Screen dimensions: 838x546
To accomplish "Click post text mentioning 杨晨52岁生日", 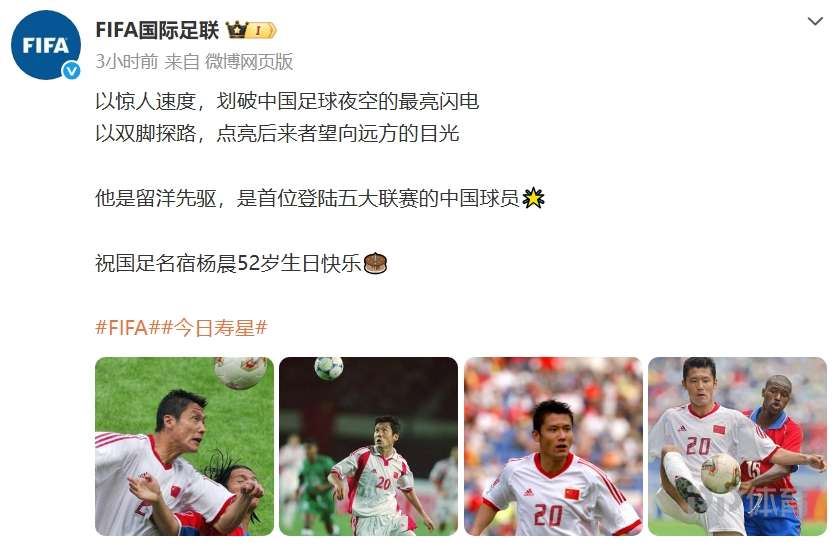I will coord(228,263).
